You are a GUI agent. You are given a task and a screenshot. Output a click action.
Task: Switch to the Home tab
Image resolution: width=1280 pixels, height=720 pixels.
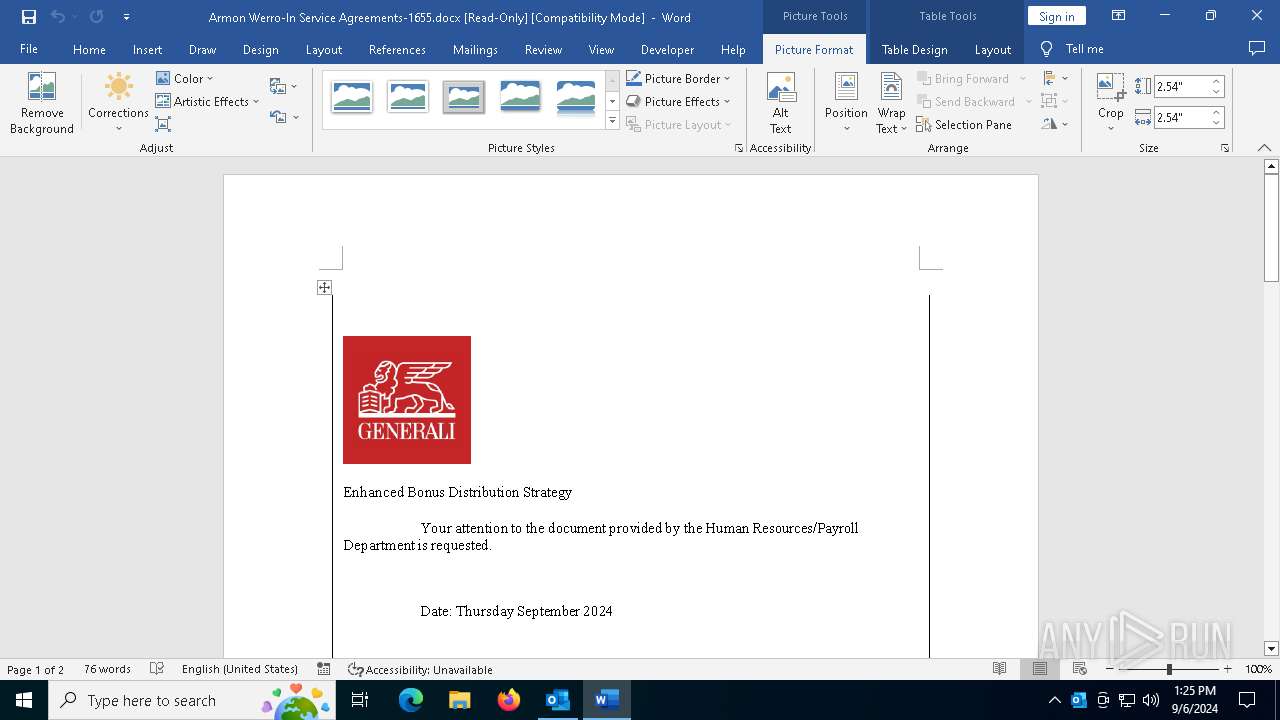(x=89, y=49)
